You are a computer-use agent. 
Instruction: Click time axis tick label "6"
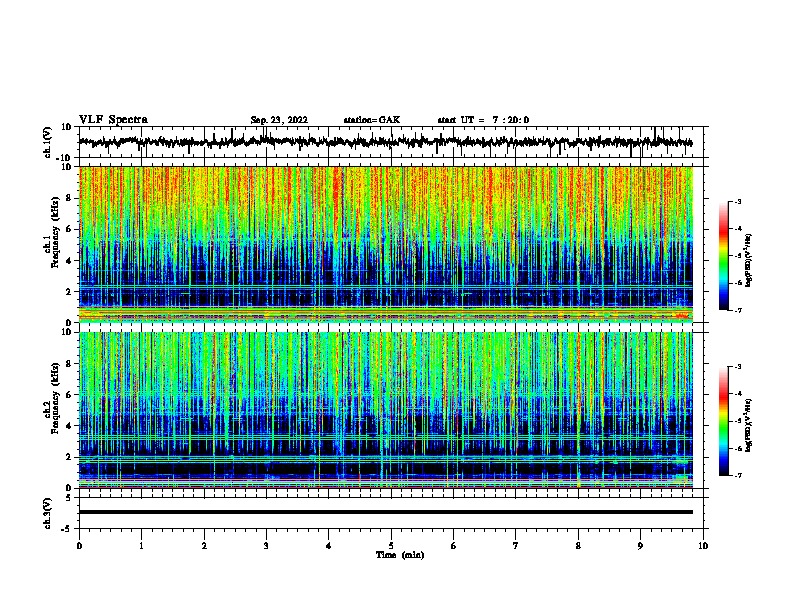(454, 545)
